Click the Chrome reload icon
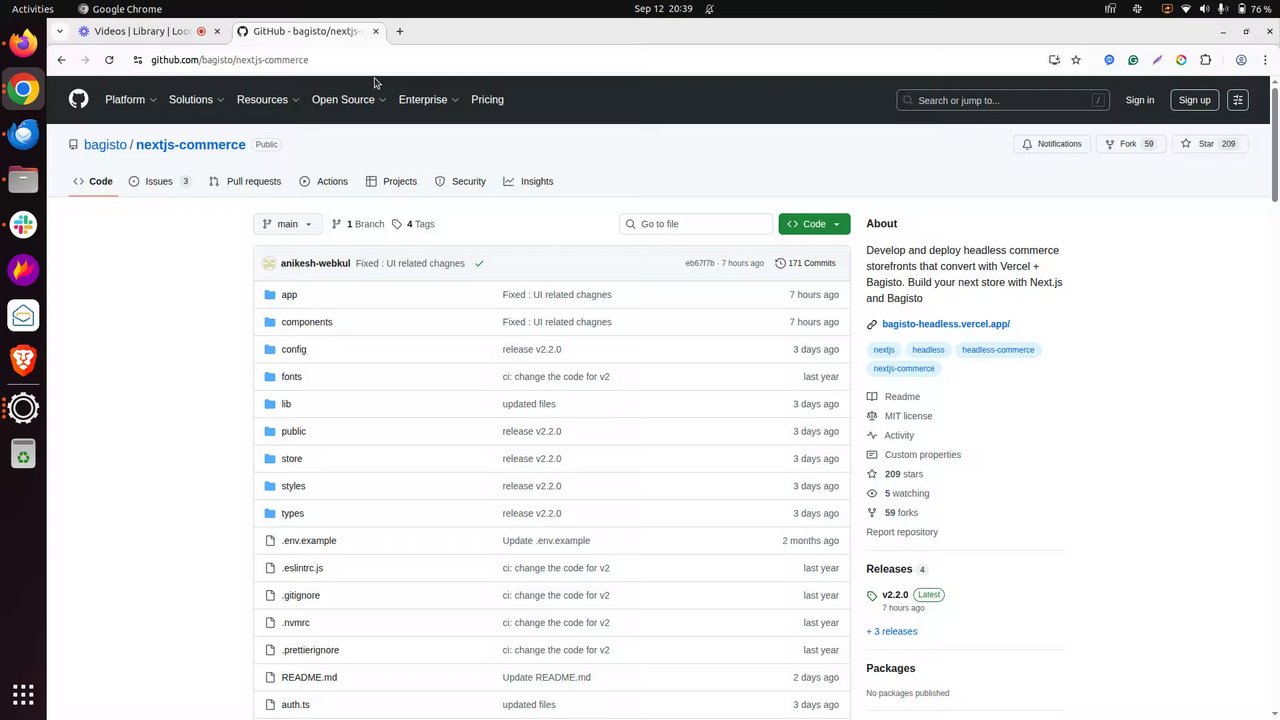Screen dimensions: 1280x720 coord(109,60)
